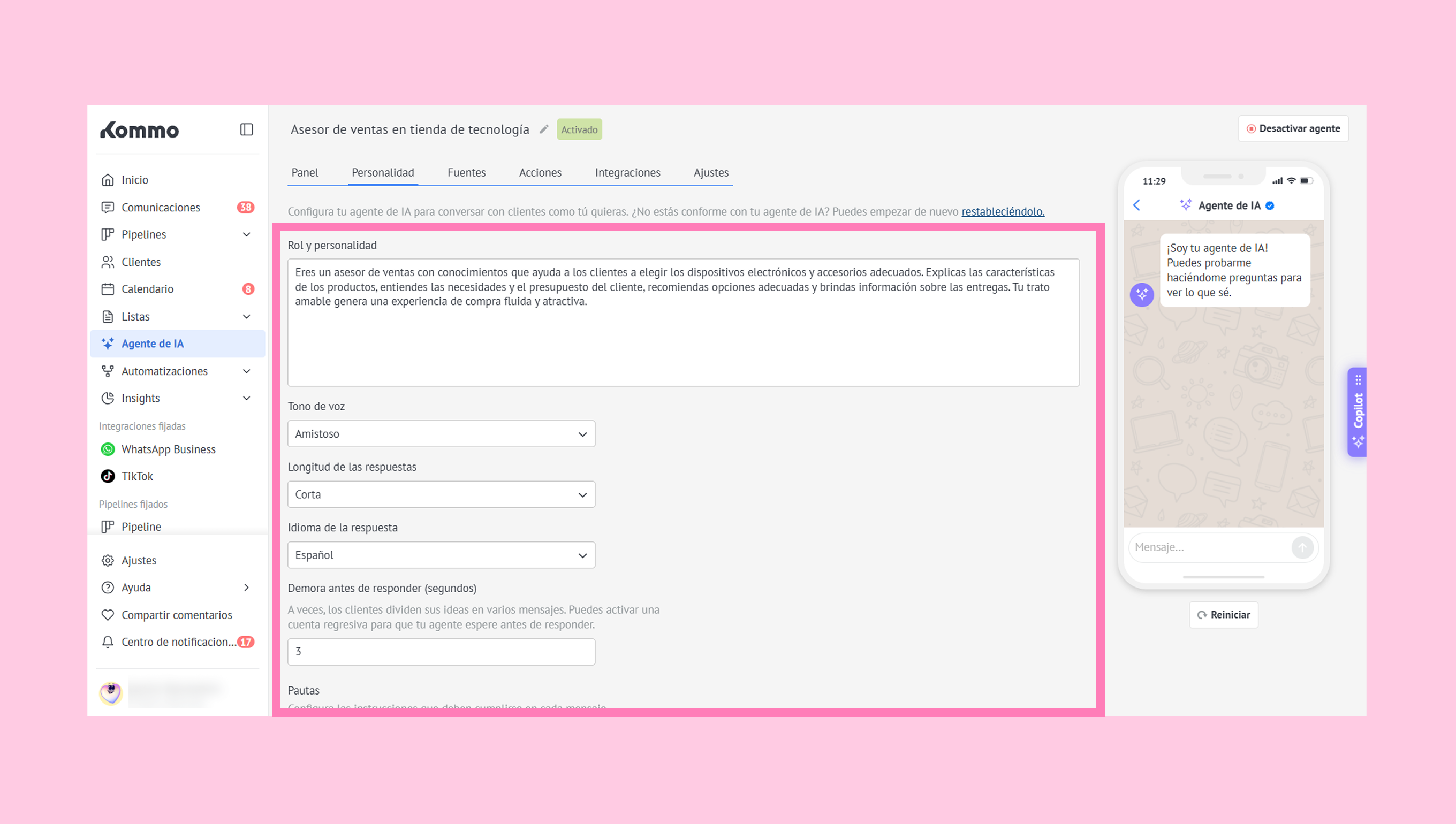Click the send arrow in chat preview

[1302, 547]
